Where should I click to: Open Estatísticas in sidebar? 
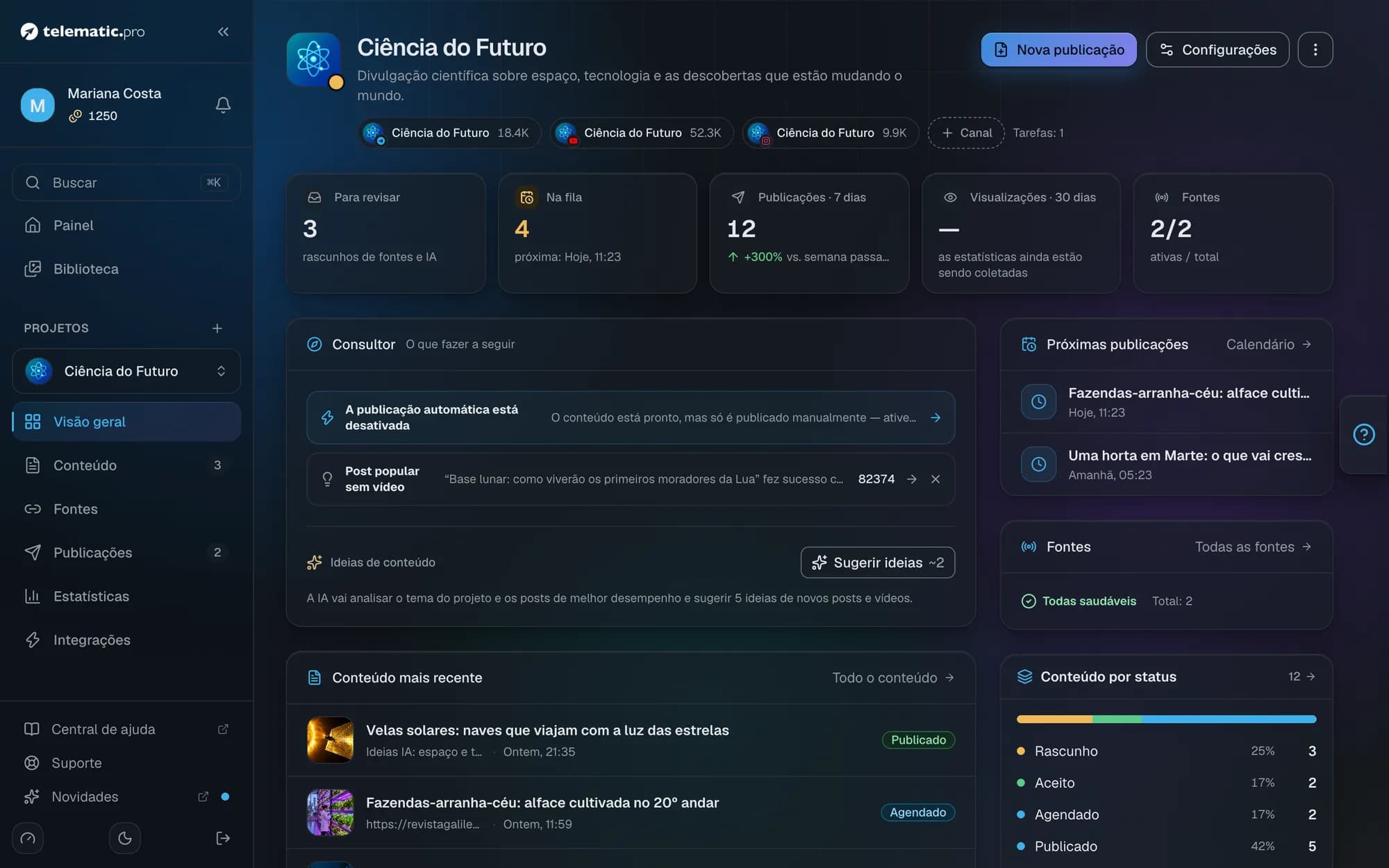pyautogui.click(x=126, y=596)
